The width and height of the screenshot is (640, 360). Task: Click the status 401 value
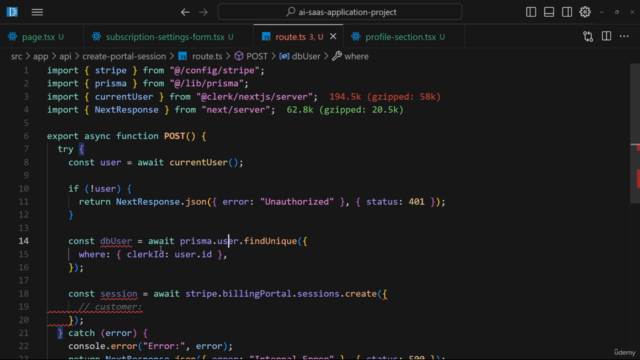pyautogui.click(x=416, y=202)
